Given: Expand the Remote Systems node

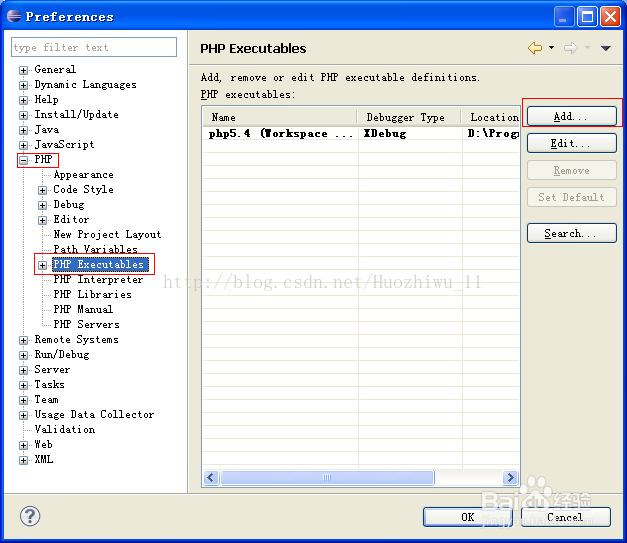Looking at the screenshot, I should (24, 340).
